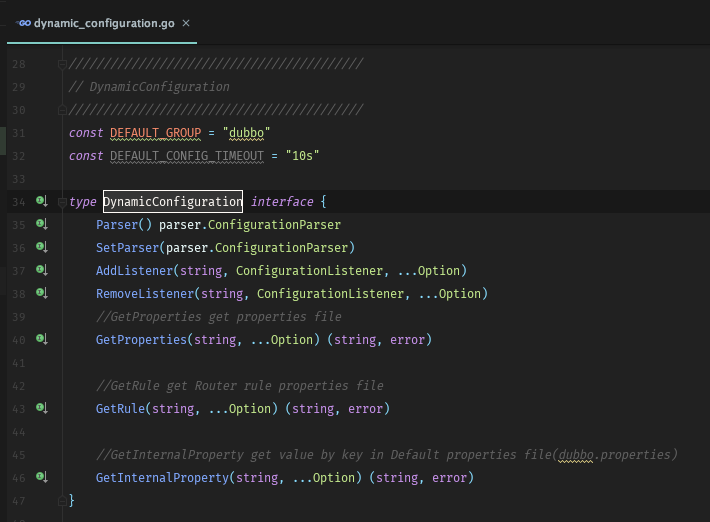Collapse comment block fold marker at line 28

click(62, 64)
